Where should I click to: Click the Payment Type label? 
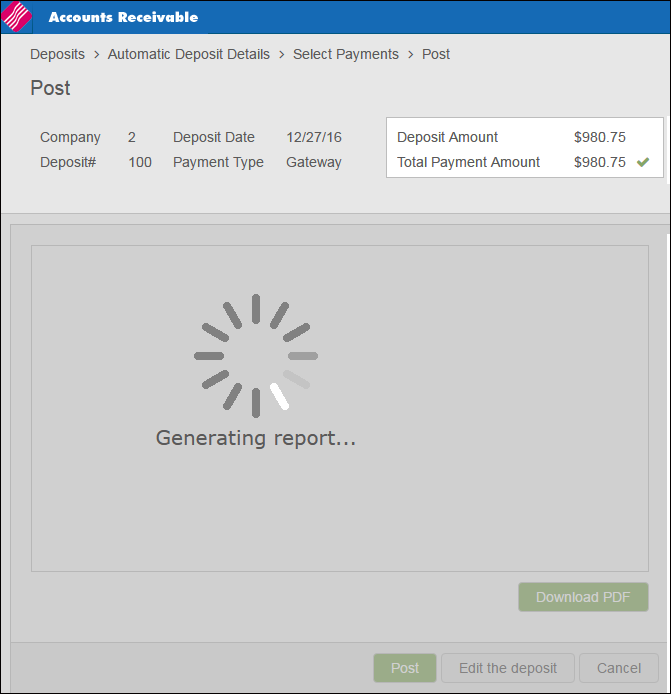(218, 162)
